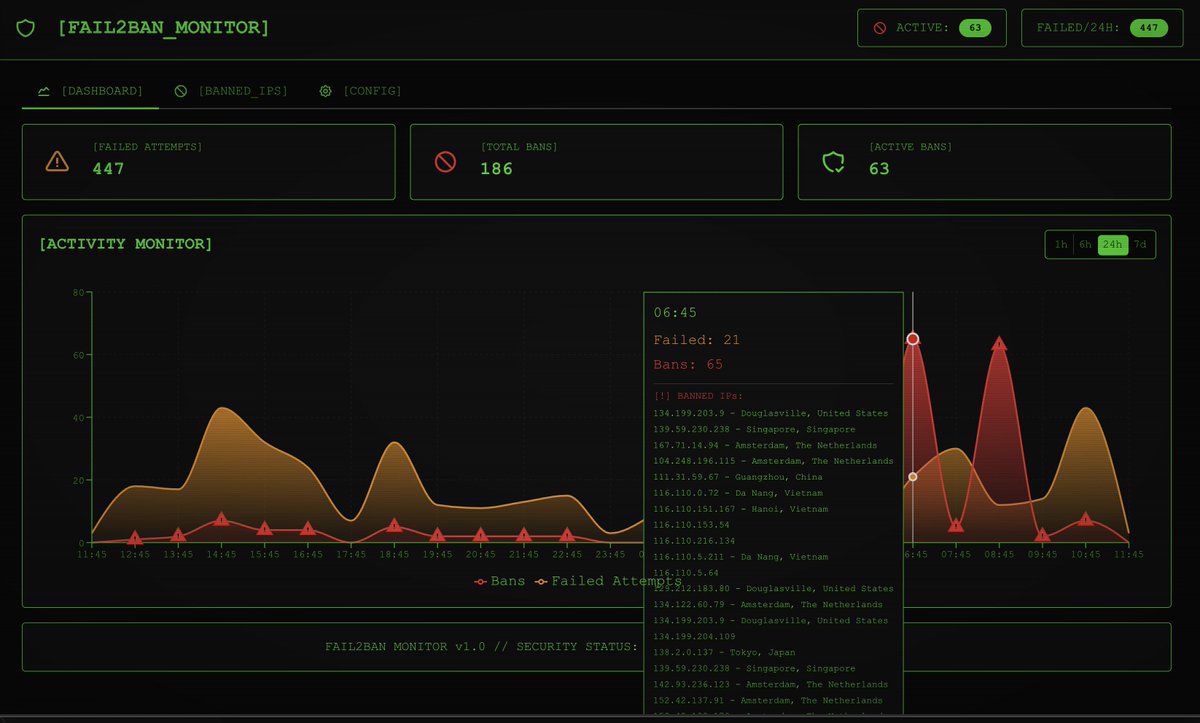Screen dimensions: 1200x723
Task: Click the ban alert marker at 22:45
Action: [x=566, y=535]
